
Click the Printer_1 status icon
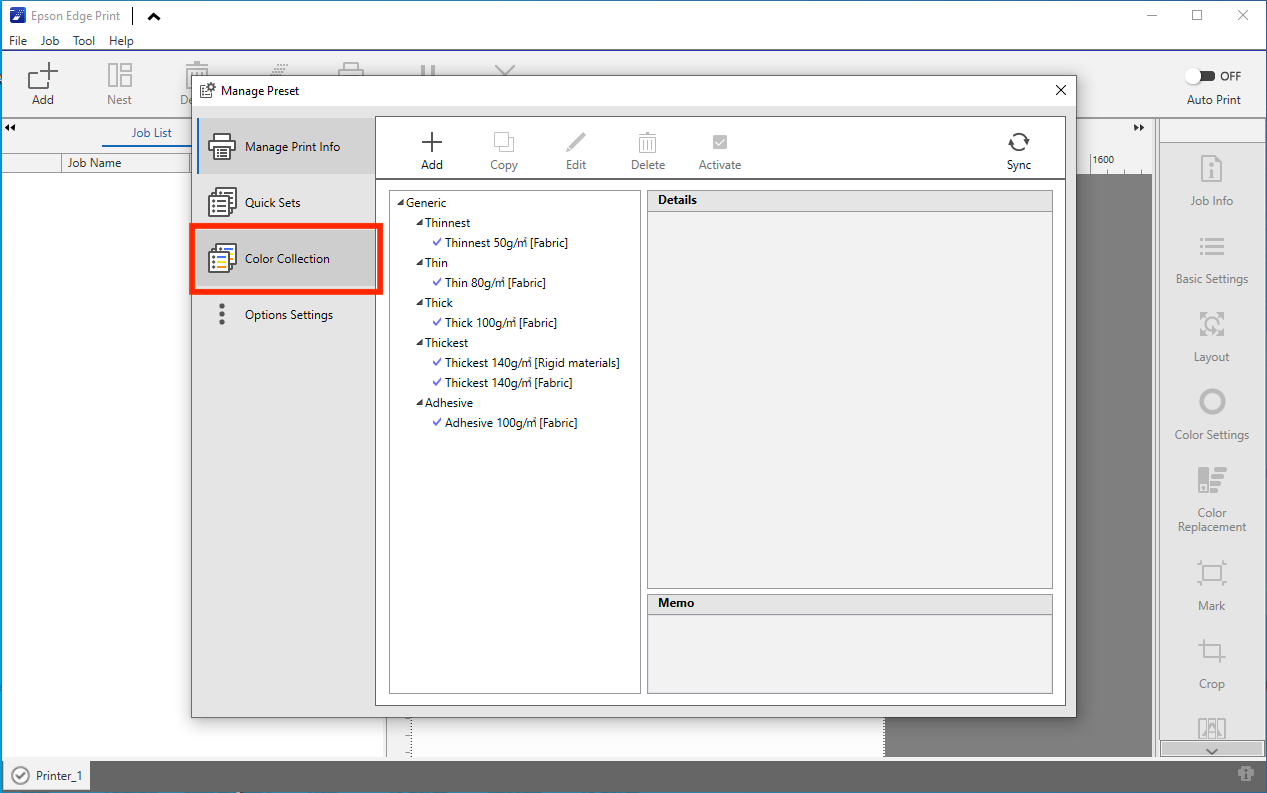coord(20,775)
